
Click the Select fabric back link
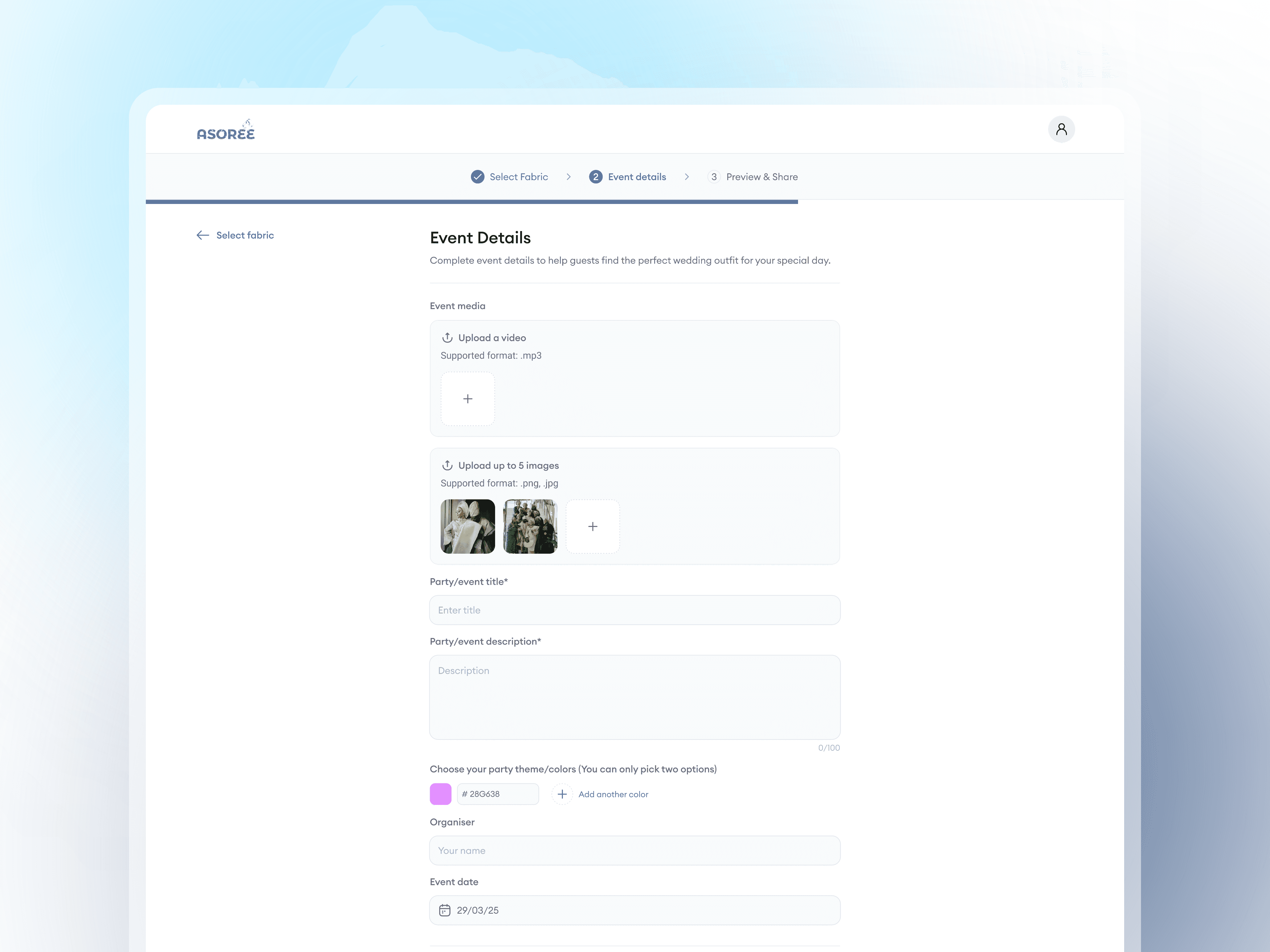pos(245,235)
